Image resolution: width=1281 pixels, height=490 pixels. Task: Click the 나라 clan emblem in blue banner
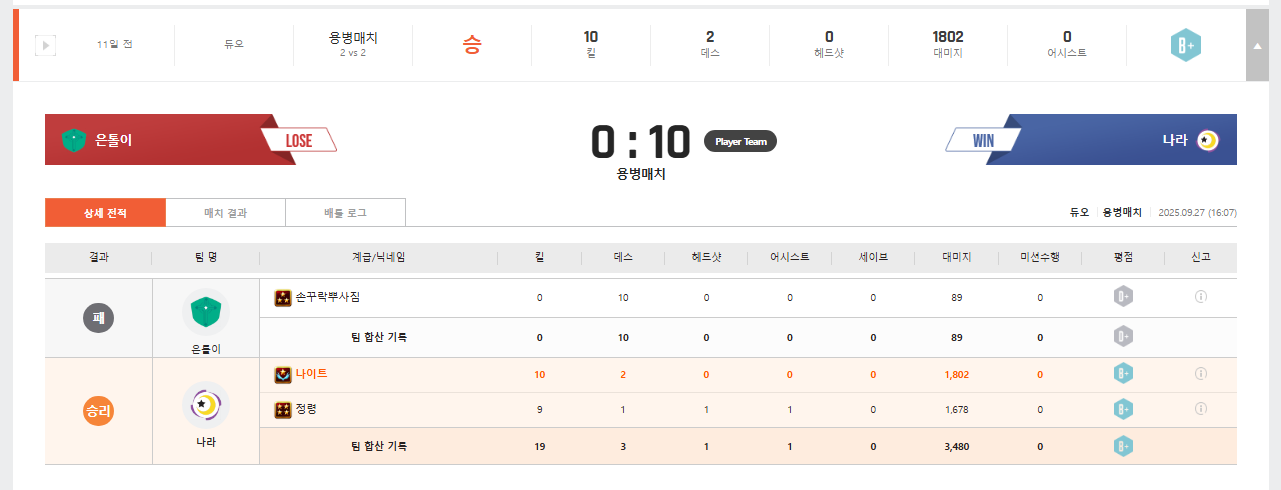coord(1207,140)
